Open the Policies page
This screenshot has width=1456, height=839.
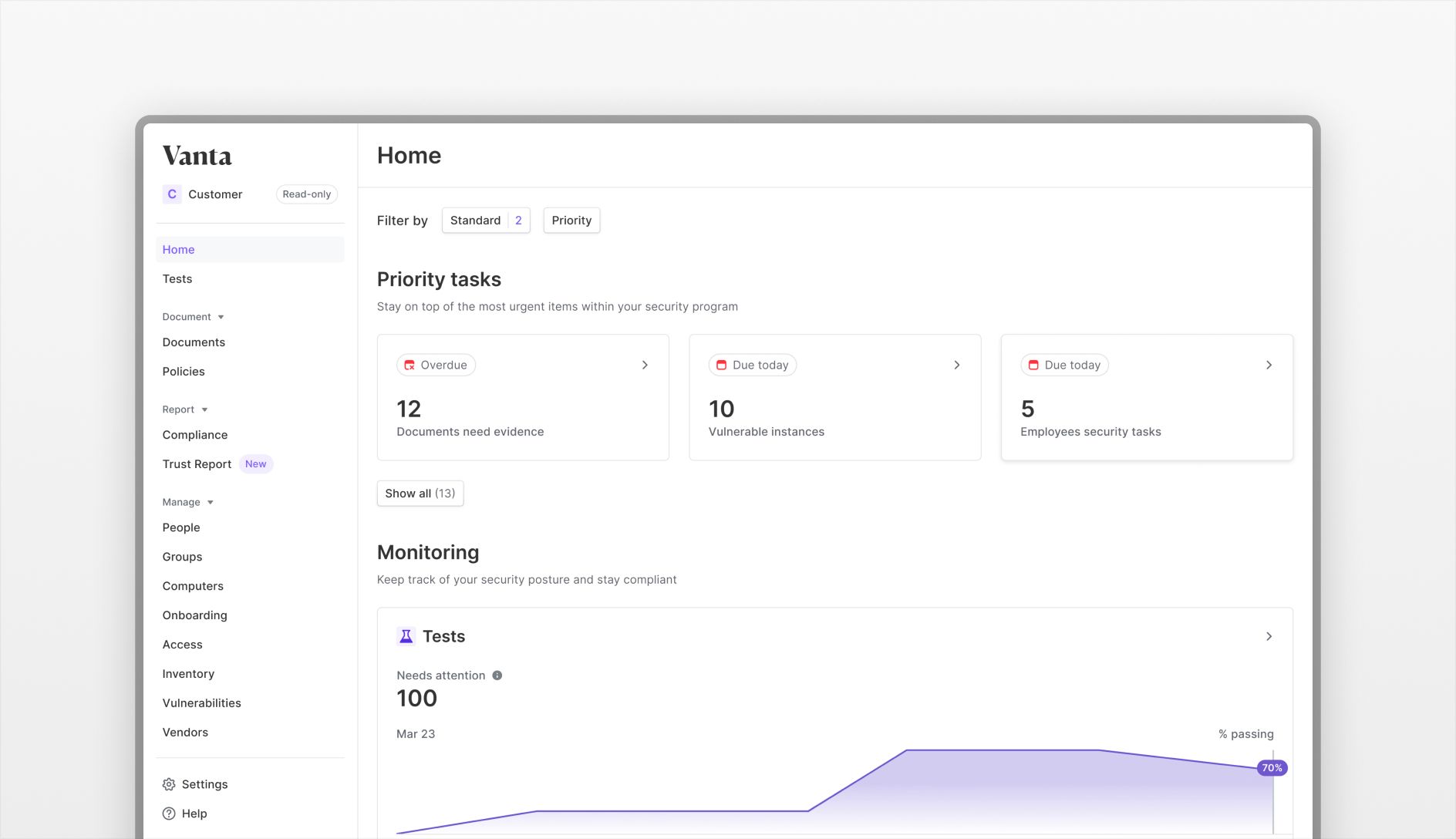click(250, 372)
